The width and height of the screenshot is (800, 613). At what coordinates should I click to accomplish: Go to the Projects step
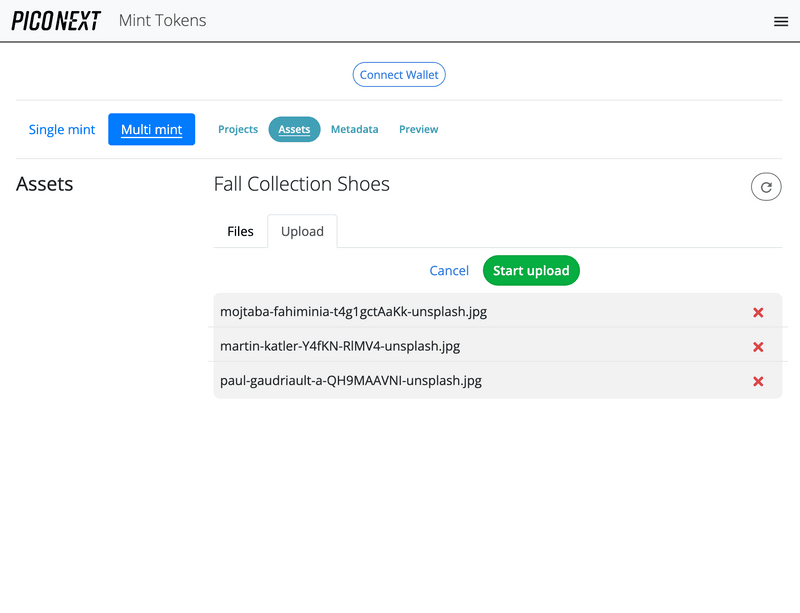238,130
